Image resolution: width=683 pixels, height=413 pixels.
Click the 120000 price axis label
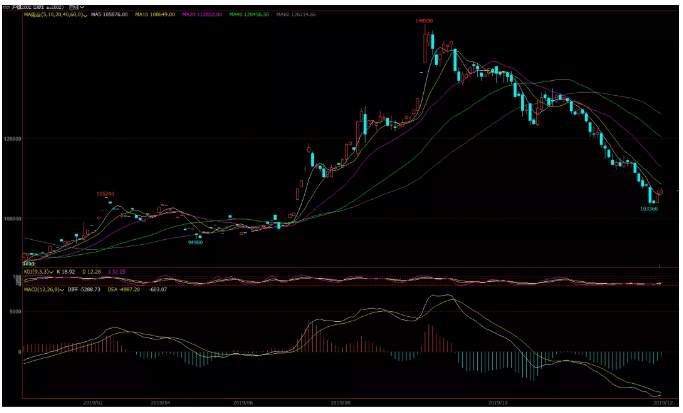12,139
